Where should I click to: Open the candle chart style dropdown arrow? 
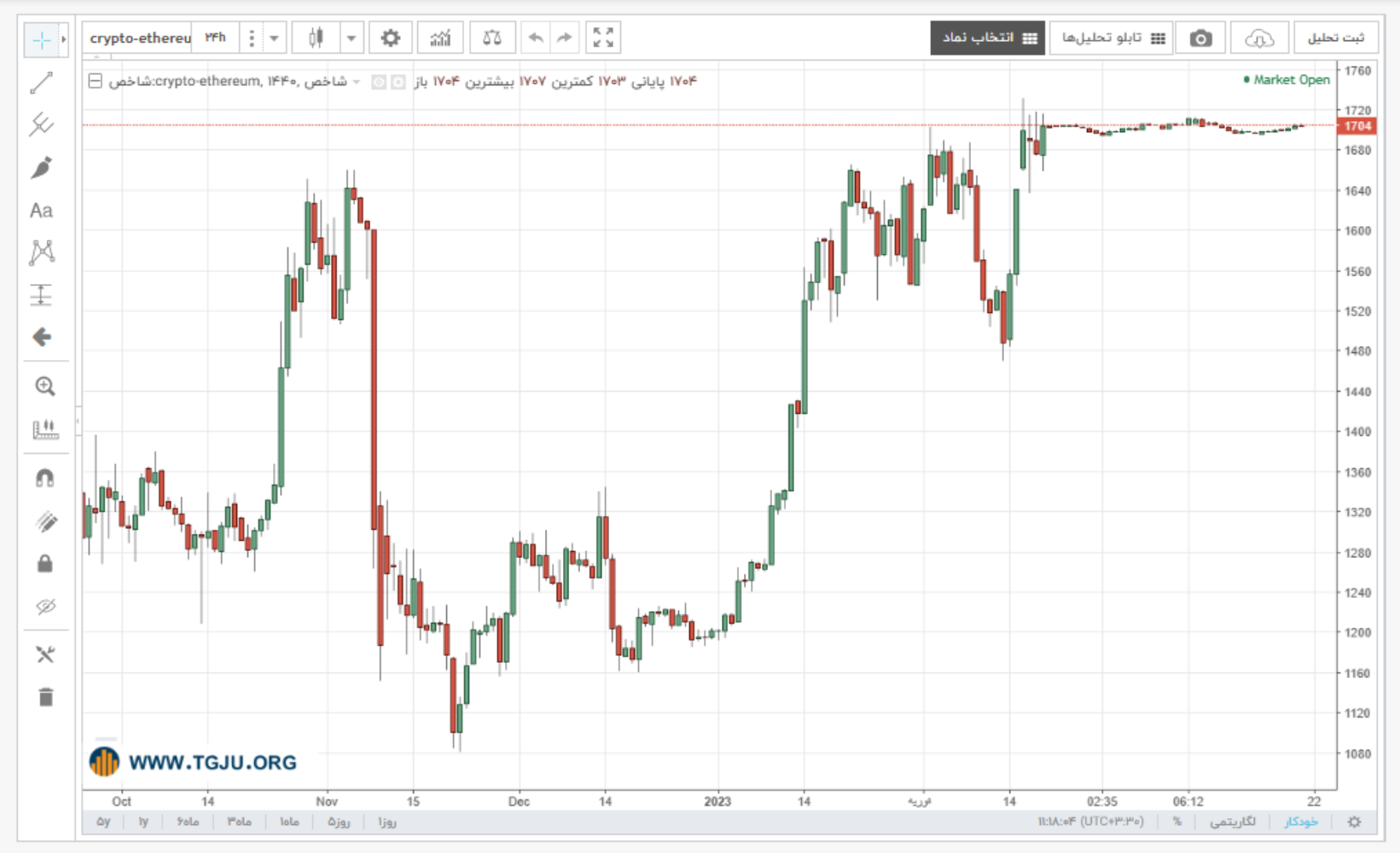[x=351, y=38]
